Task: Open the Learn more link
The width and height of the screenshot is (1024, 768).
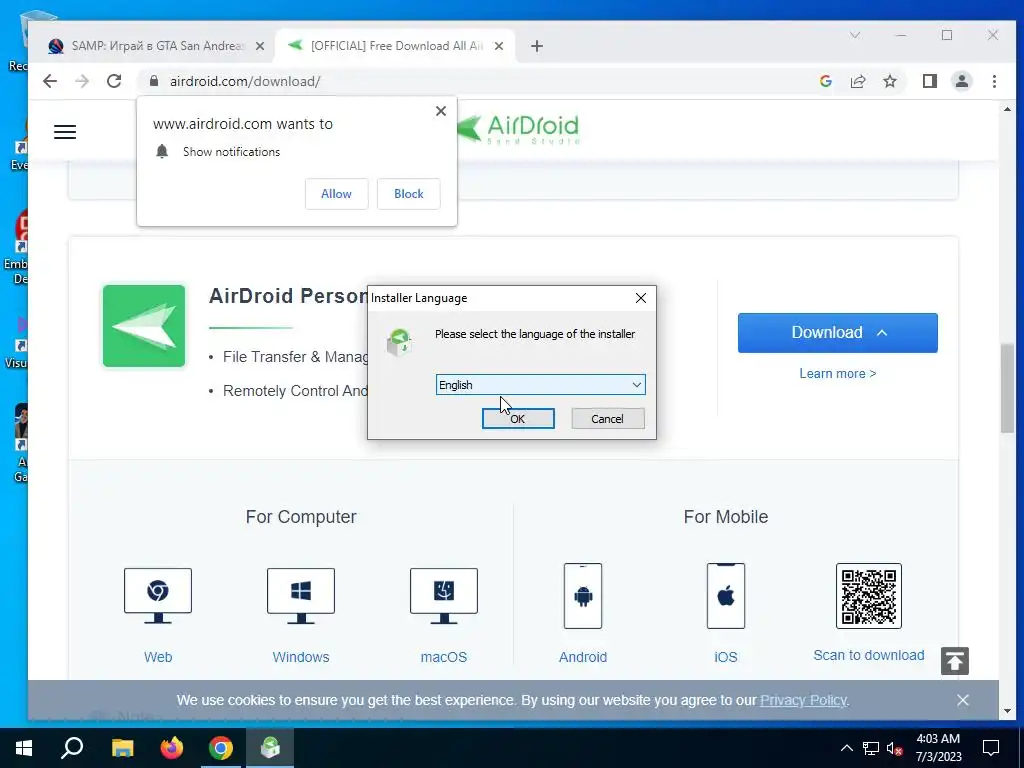Action: (837, 374)
